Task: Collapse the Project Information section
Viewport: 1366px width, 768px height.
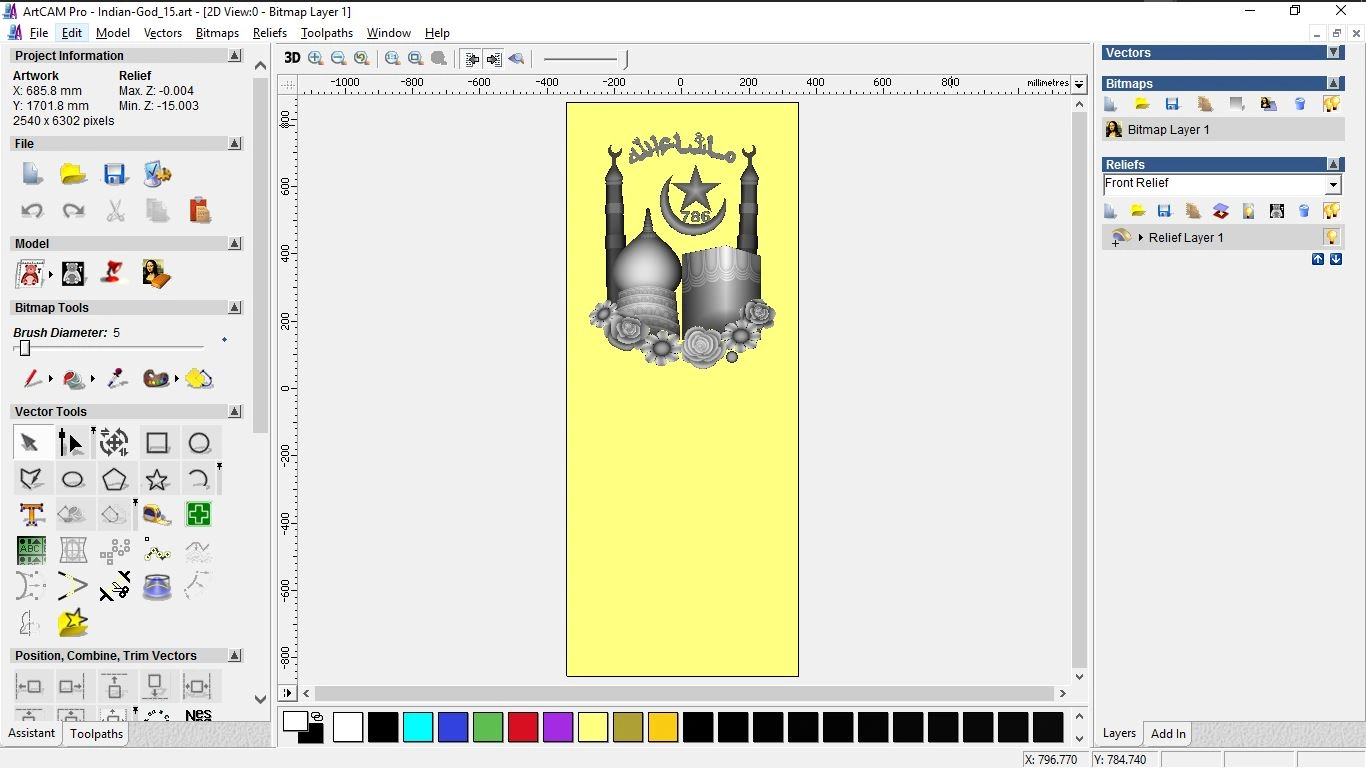Action: (235, 56)
